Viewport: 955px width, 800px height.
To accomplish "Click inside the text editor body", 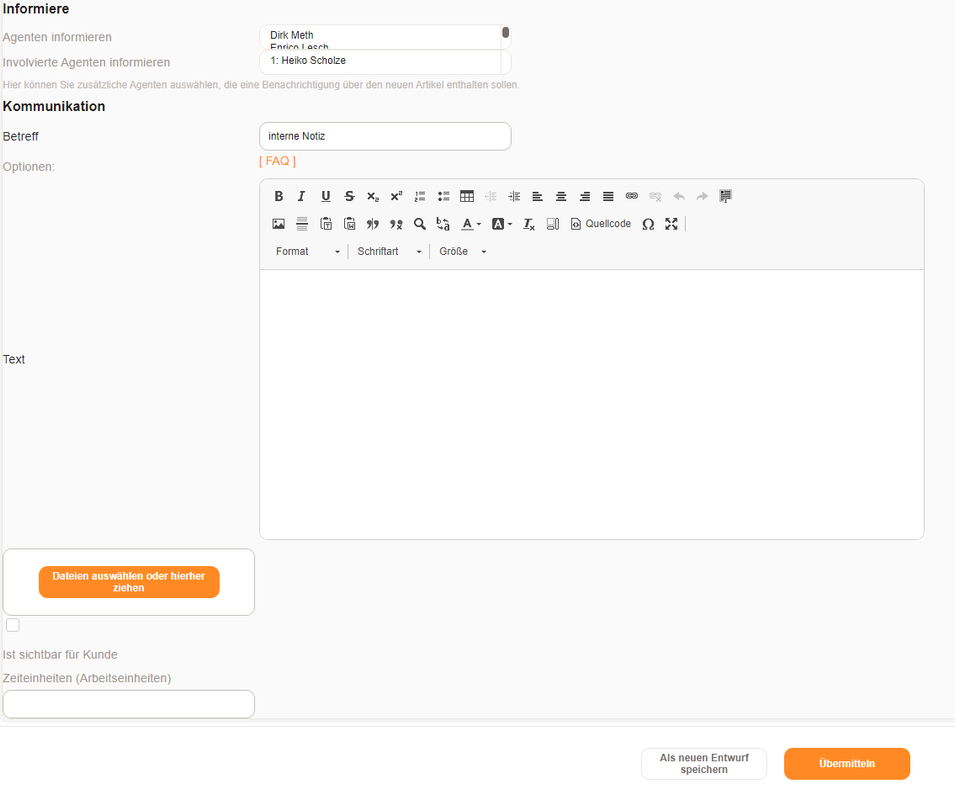I will 591,404.
